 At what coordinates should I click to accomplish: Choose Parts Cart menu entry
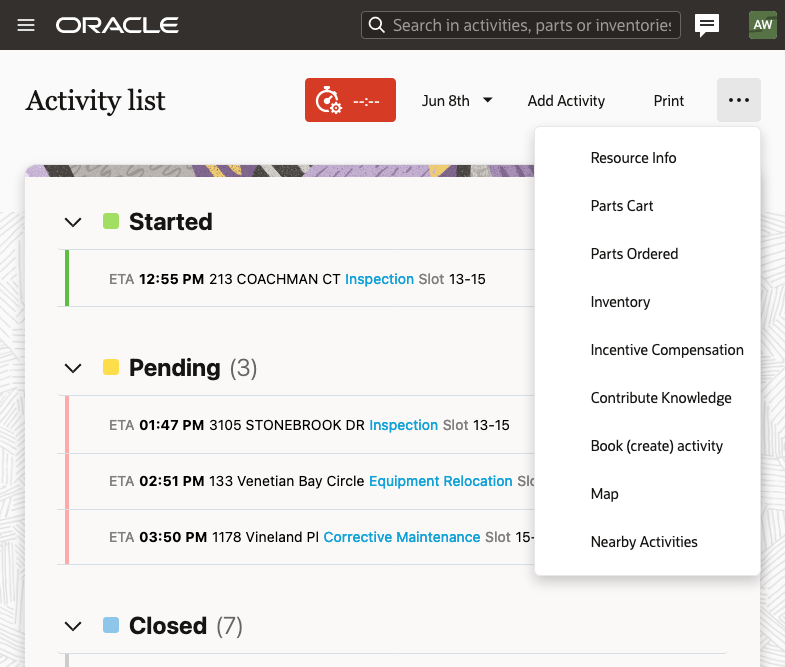(622, 206)
